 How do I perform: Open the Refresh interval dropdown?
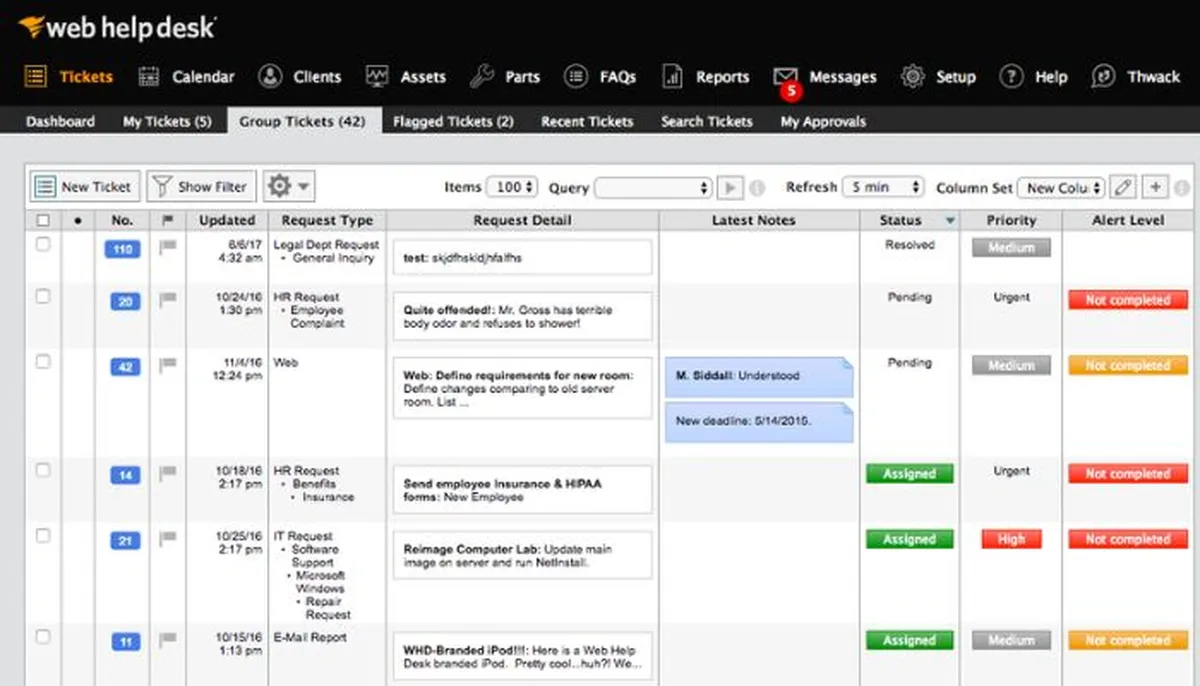[x=883, y=187]
